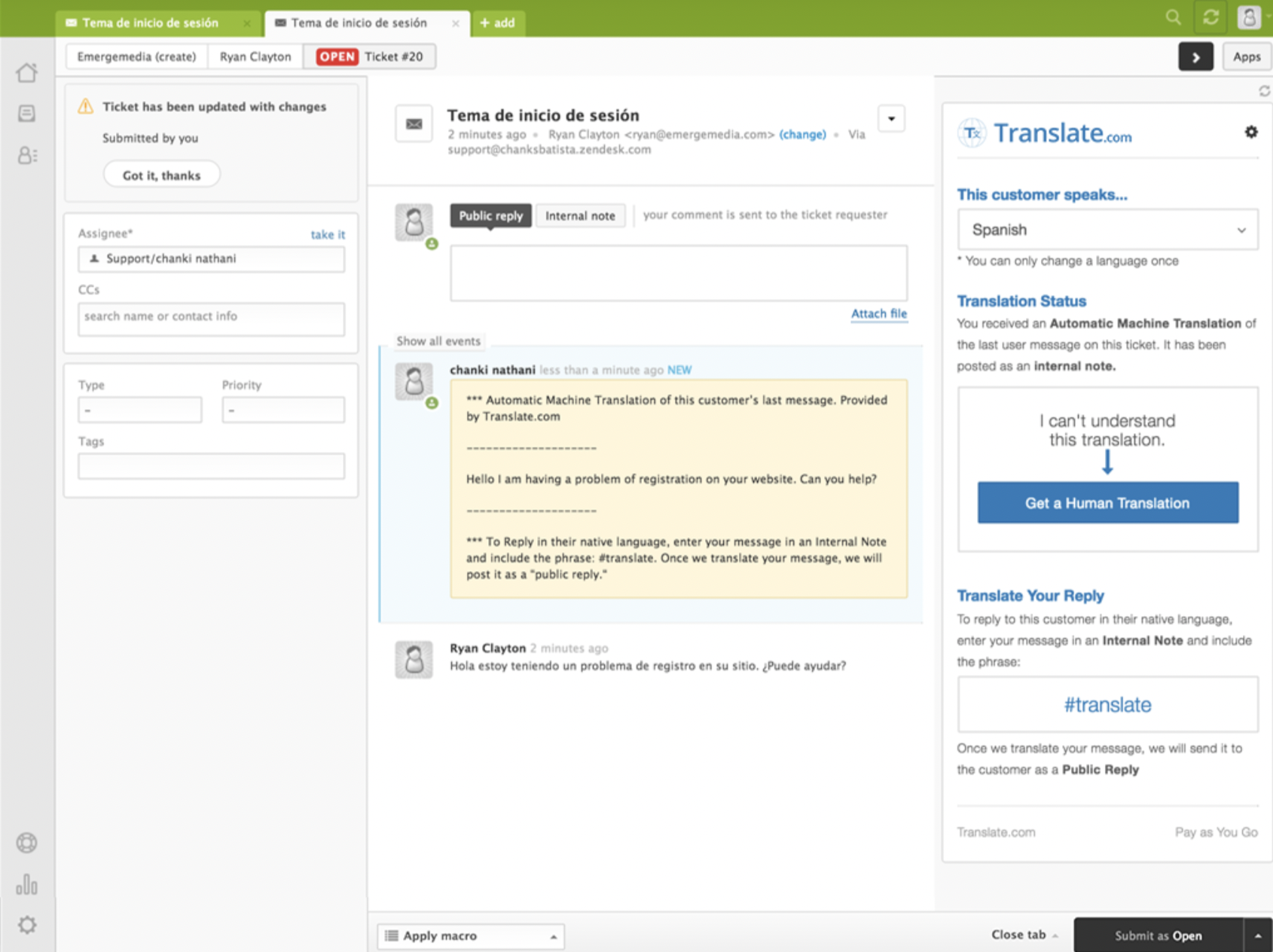Open Reporting from the bar chart sidebar icon

point(27,885)
